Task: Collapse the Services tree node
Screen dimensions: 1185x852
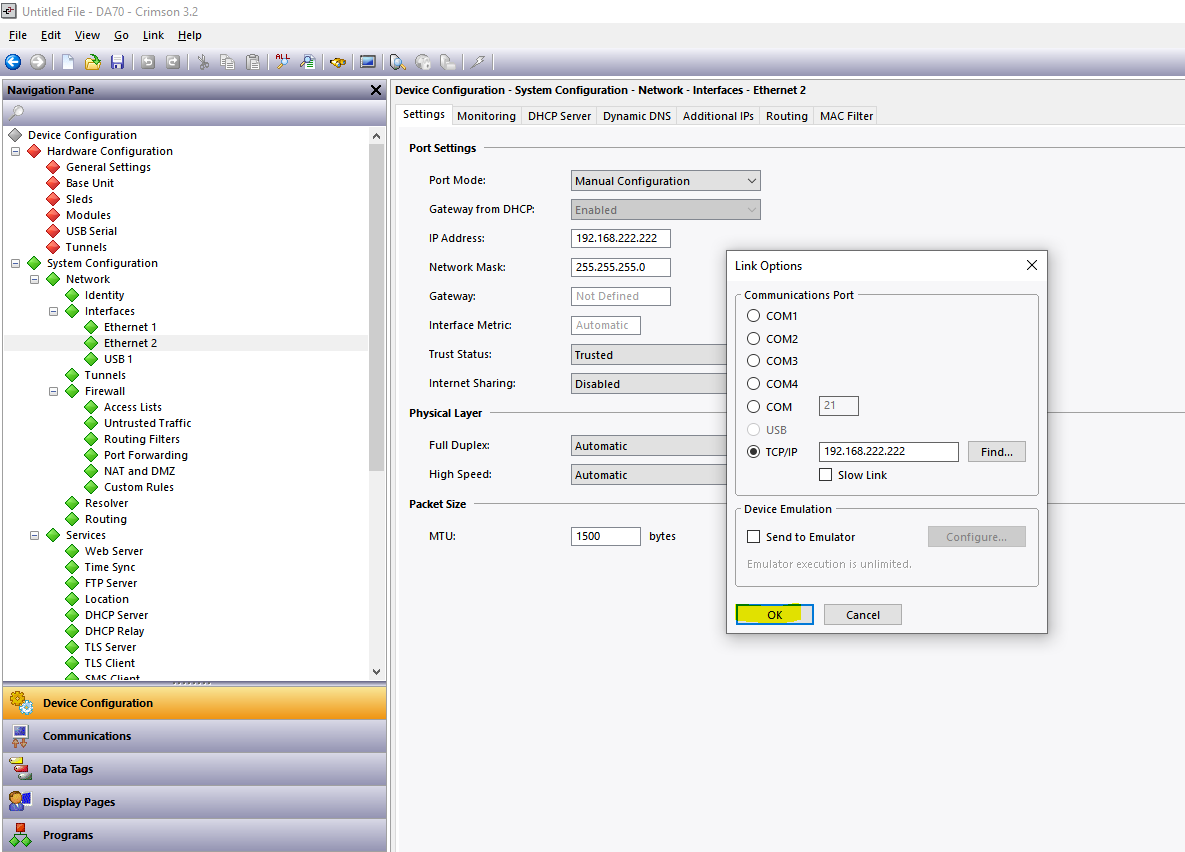Action: point(34,535)
